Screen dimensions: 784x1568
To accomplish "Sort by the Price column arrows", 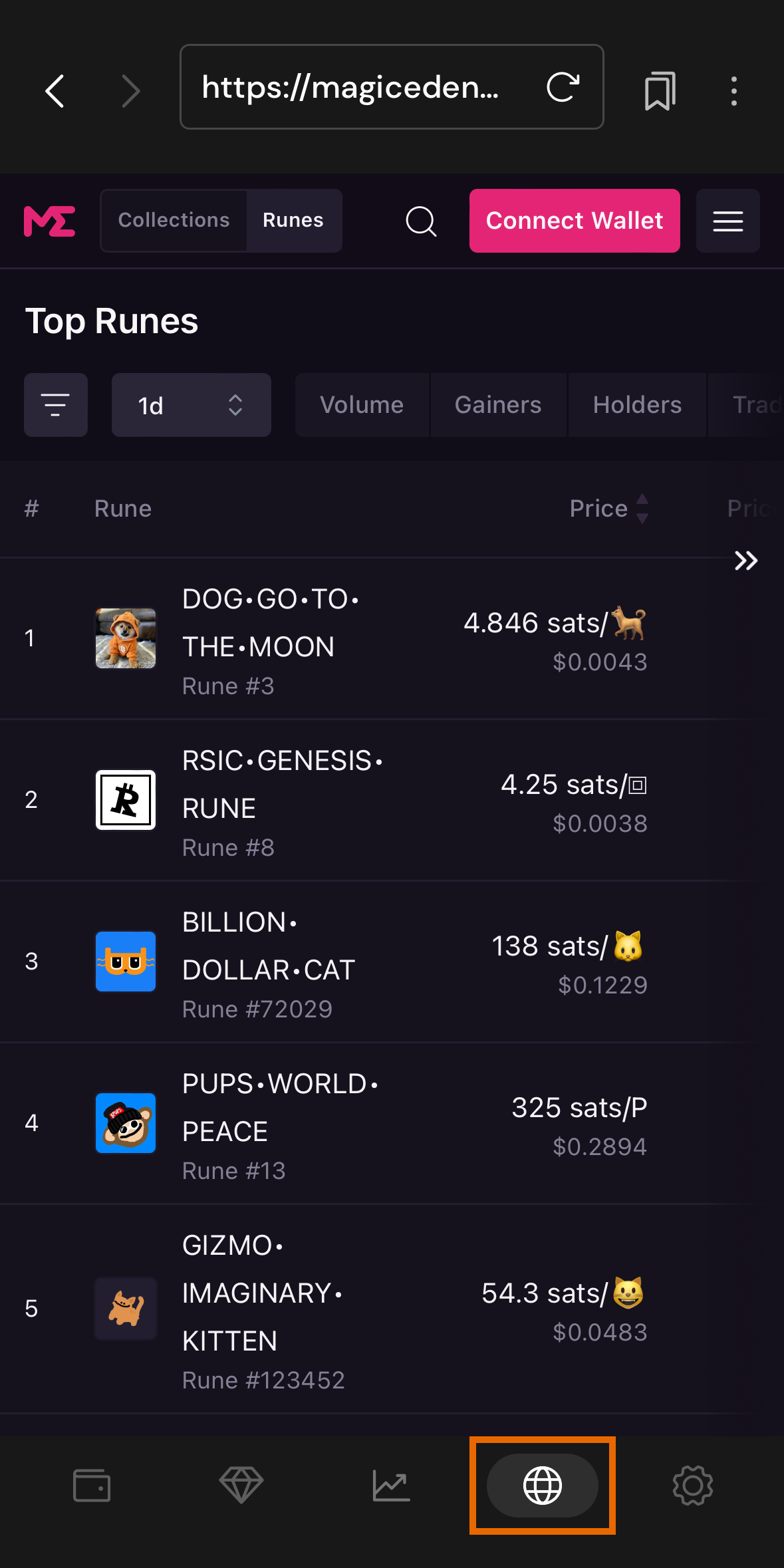I will 642,509.
